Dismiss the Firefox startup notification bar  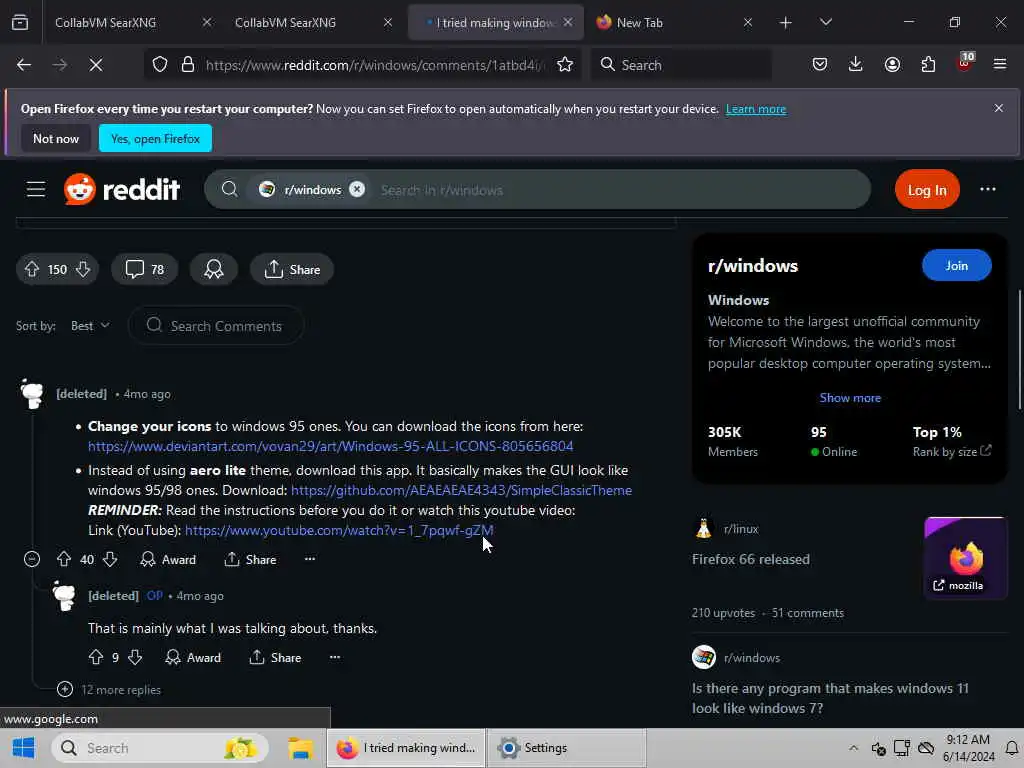pyautogui.click(x=999, y=108)
